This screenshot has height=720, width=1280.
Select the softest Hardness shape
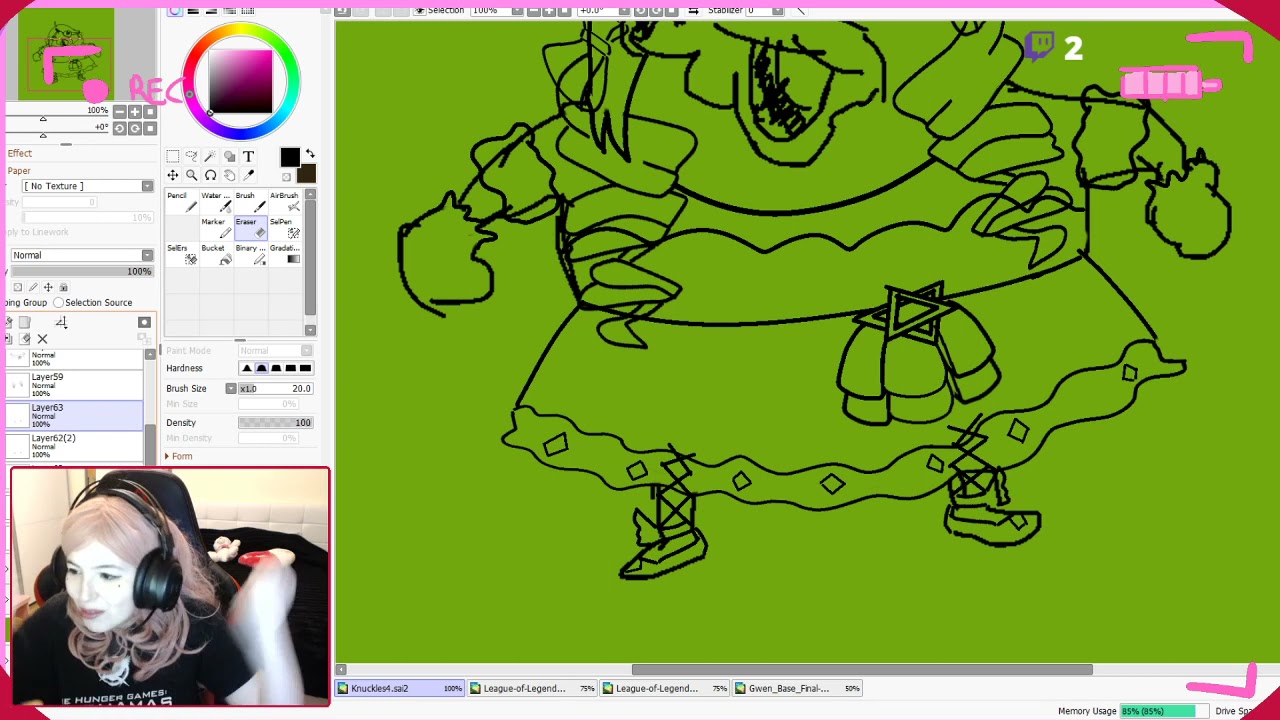[247, 368]
